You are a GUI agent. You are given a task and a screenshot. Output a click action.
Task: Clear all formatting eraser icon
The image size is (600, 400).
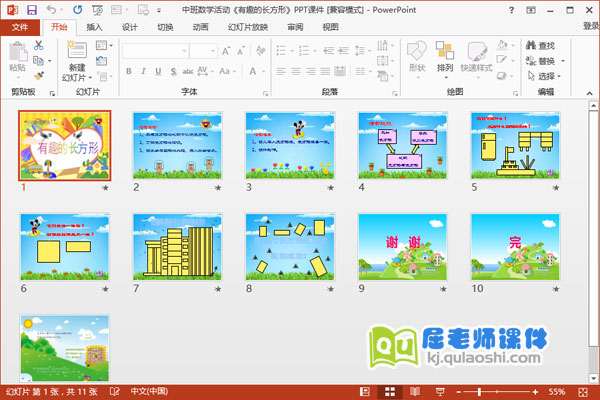click(x=261, y=51)
